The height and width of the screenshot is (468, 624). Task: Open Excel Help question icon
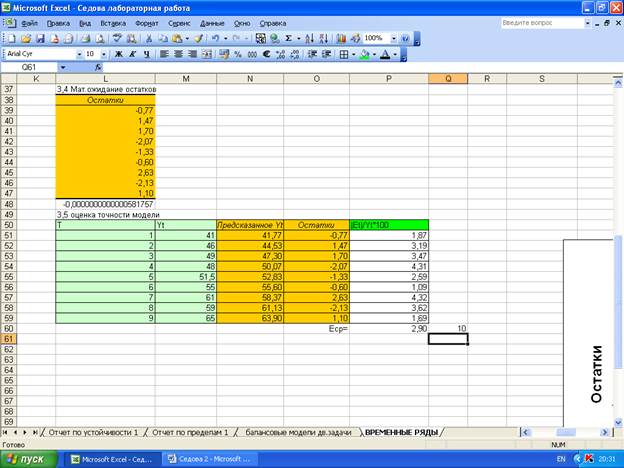(x=405, y=38)
